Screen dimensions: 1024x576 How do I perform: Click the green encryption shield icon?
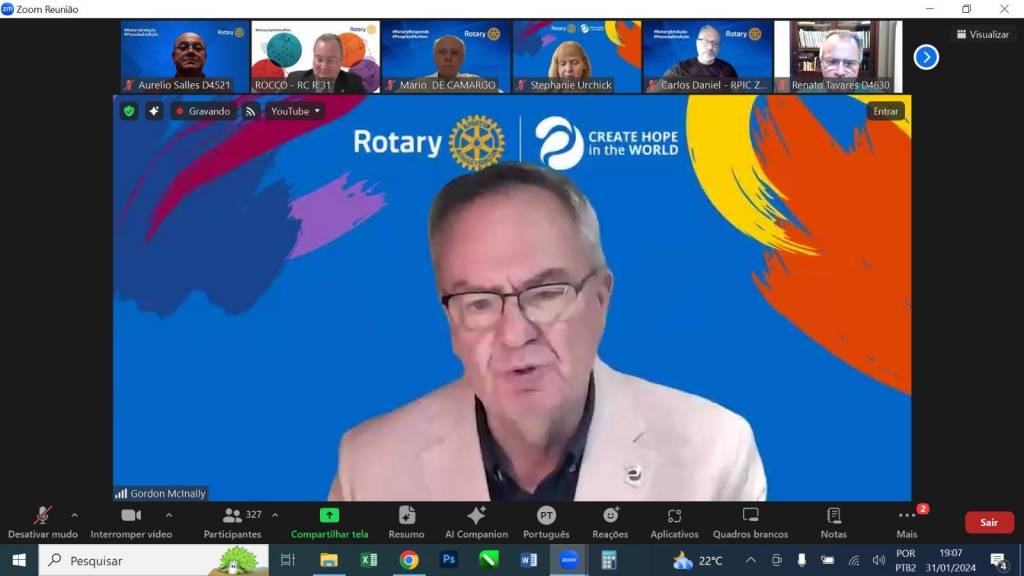point(129,111)
